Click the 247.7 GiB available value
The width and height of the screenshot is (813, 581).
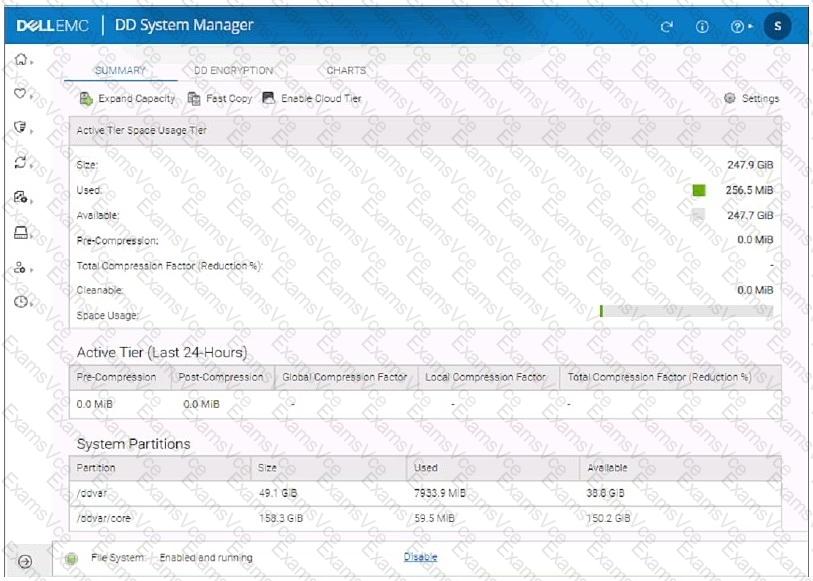click(750, 215)
